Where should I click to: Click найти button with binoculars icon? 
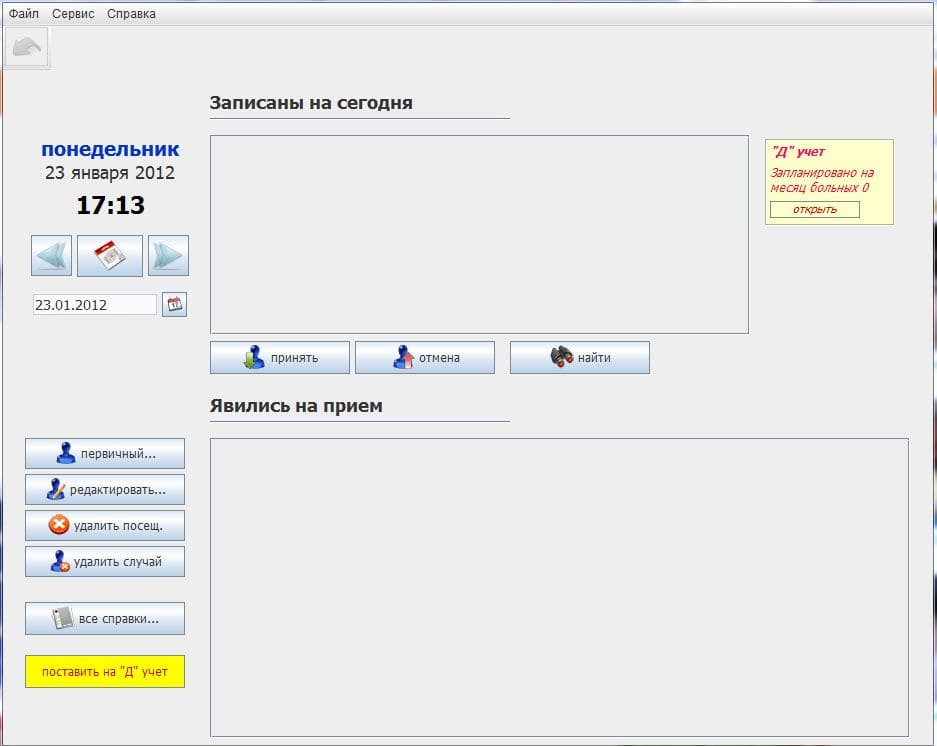click(x=580, y=357)
